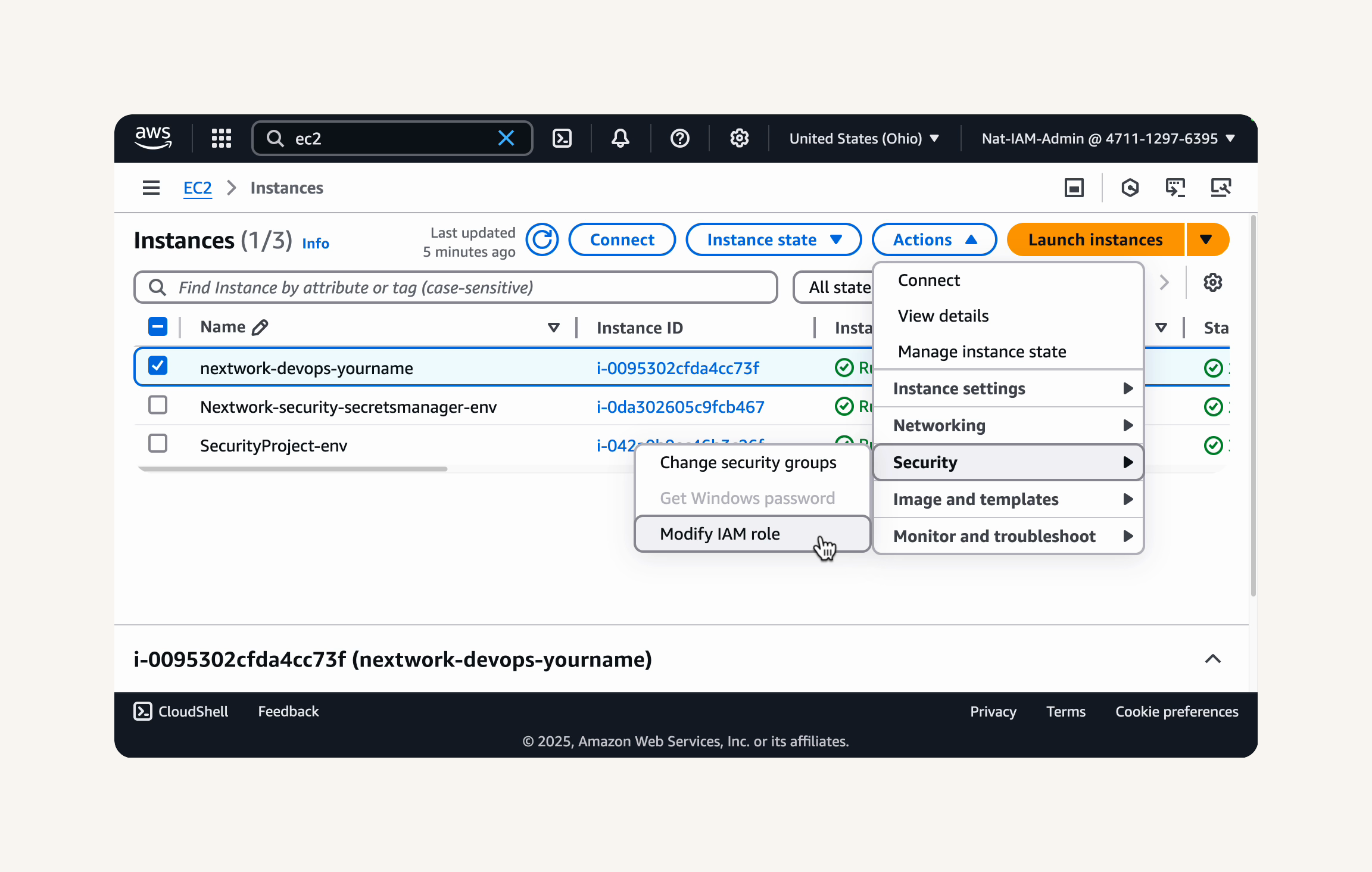Open the United States (Ohio) region selector
The height and width of the screenshot is (872, 1372).
(x=864, y=138)
